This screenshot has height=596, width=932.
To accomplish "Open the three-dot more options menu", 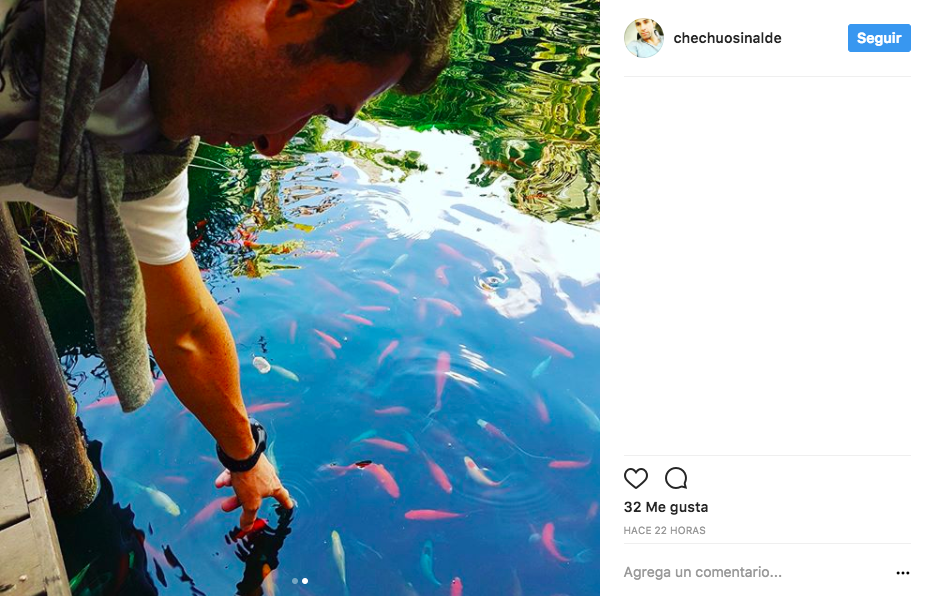I will tap(903, 573).
